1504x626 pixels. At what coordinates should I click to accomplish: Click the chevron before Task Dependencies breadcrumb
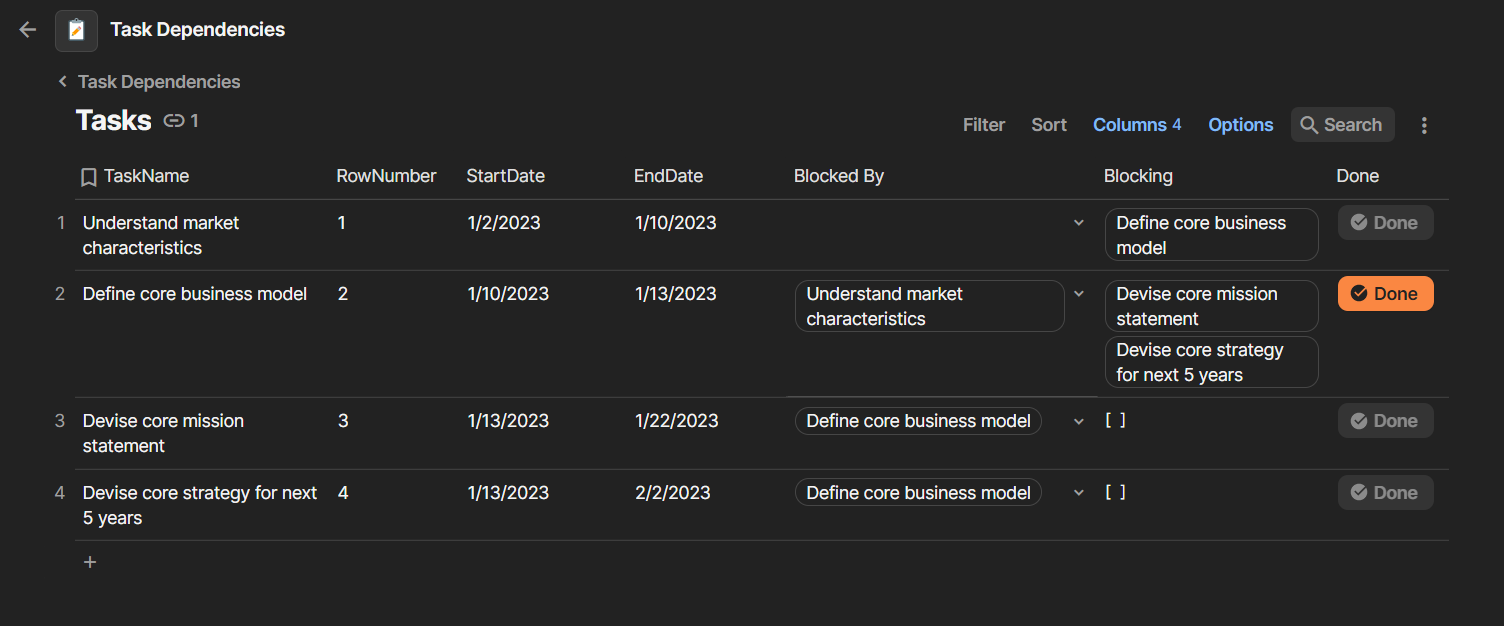[x=63, y=82]
